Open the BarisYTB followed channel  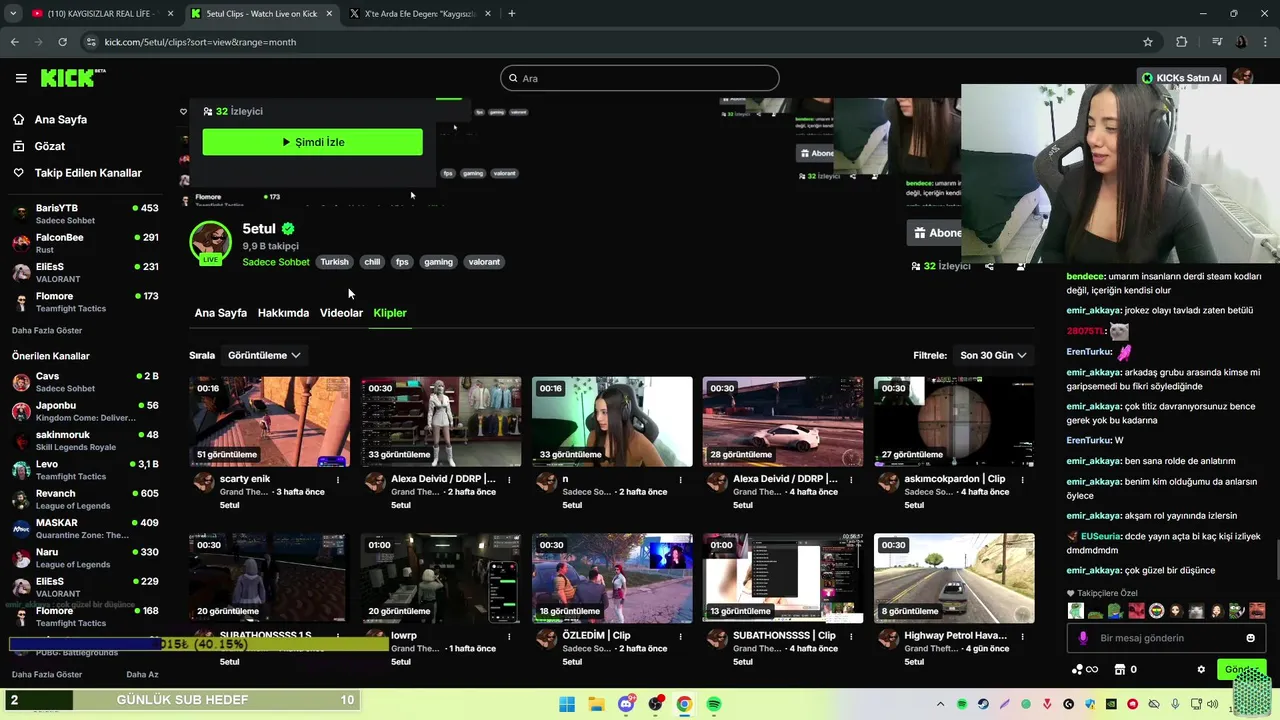click(85, 214)
